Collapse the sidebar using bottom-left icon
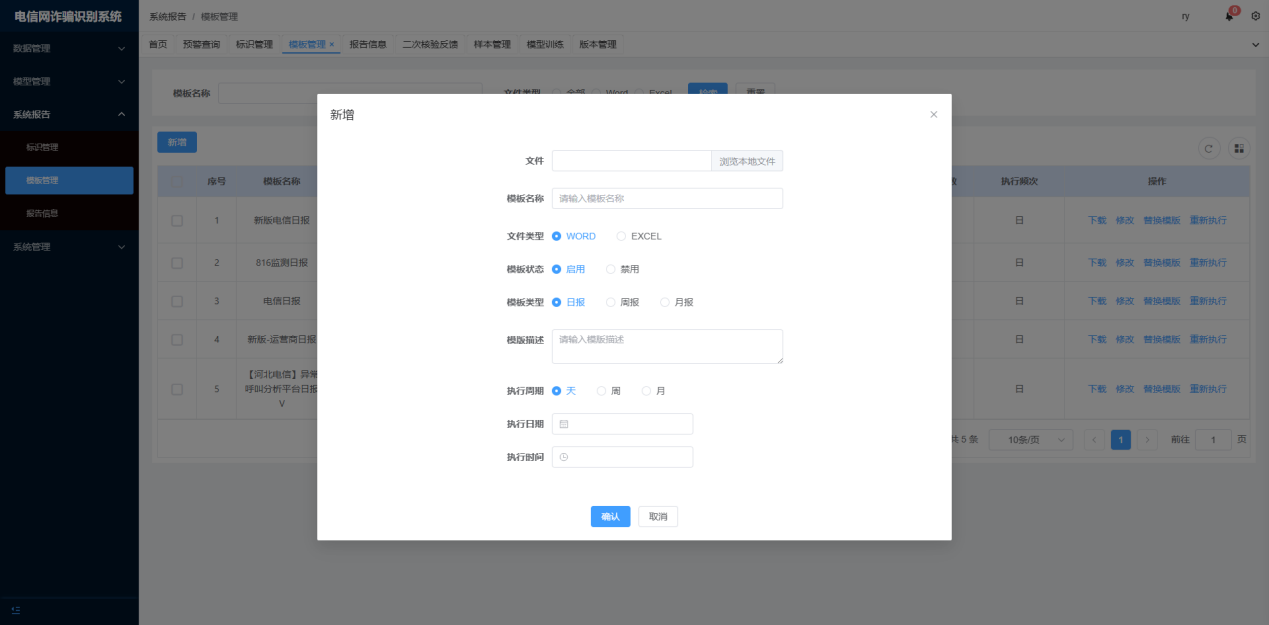 tap(15, 610)
